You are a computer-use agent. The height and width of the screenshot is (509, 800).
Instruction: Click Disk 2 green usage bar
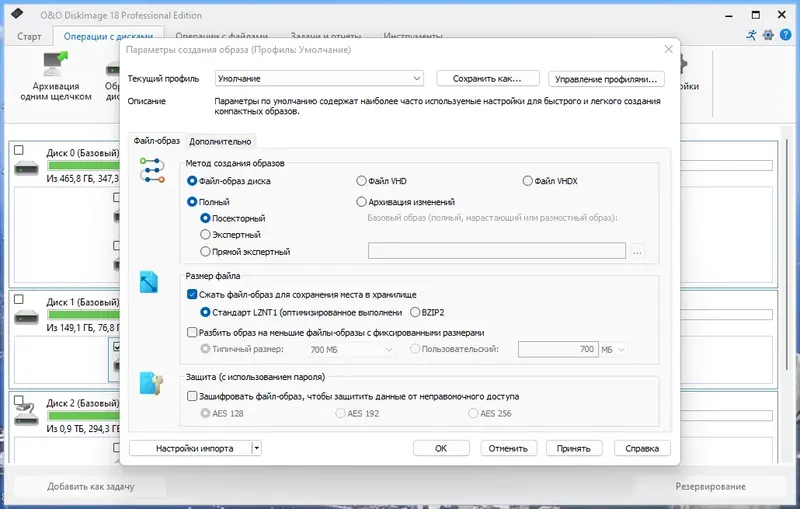pos(83,416)
